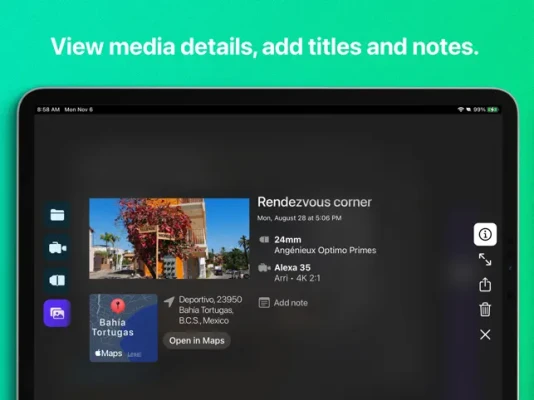Open the folder projects sidebar icon
This screenshot has width=534, height=400.
pos(57,215)
